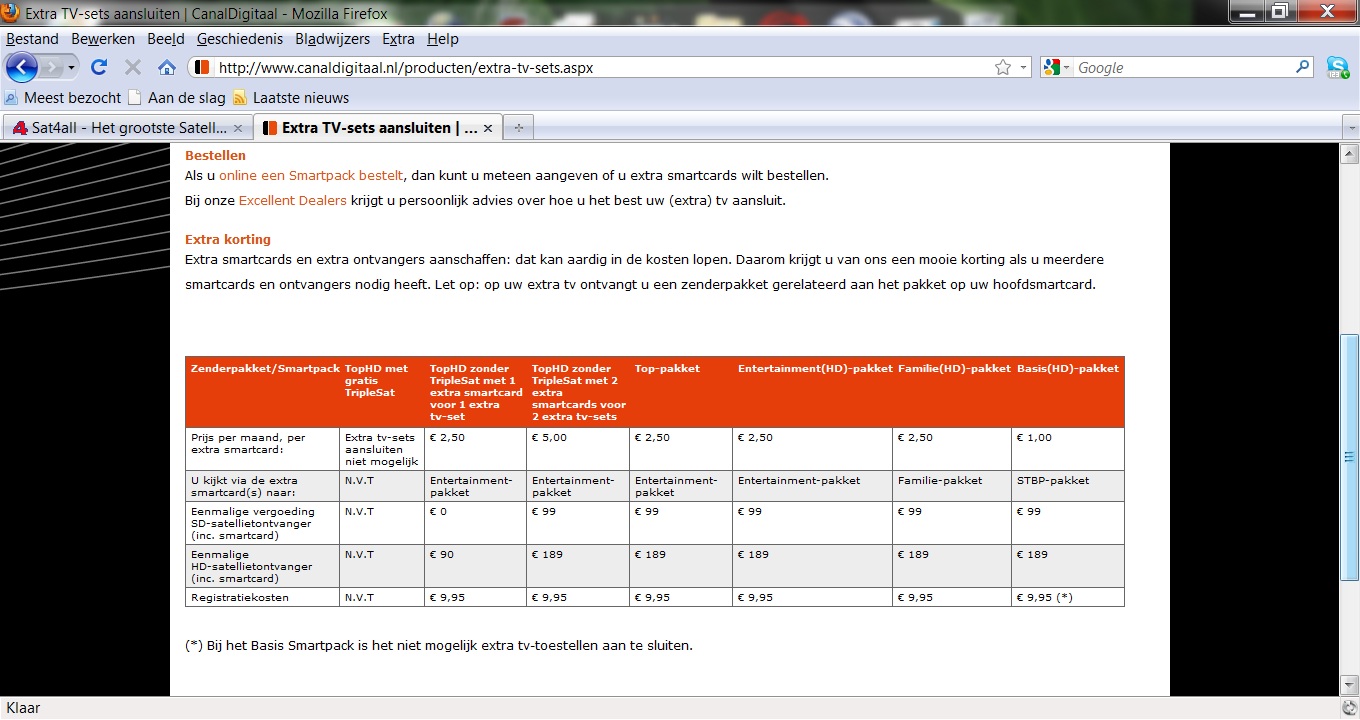Viewport: 1360px width, 720px height.
Task: Click the scrollbar up arrow
Action: pyautogui.click(x=1349, y=153)
